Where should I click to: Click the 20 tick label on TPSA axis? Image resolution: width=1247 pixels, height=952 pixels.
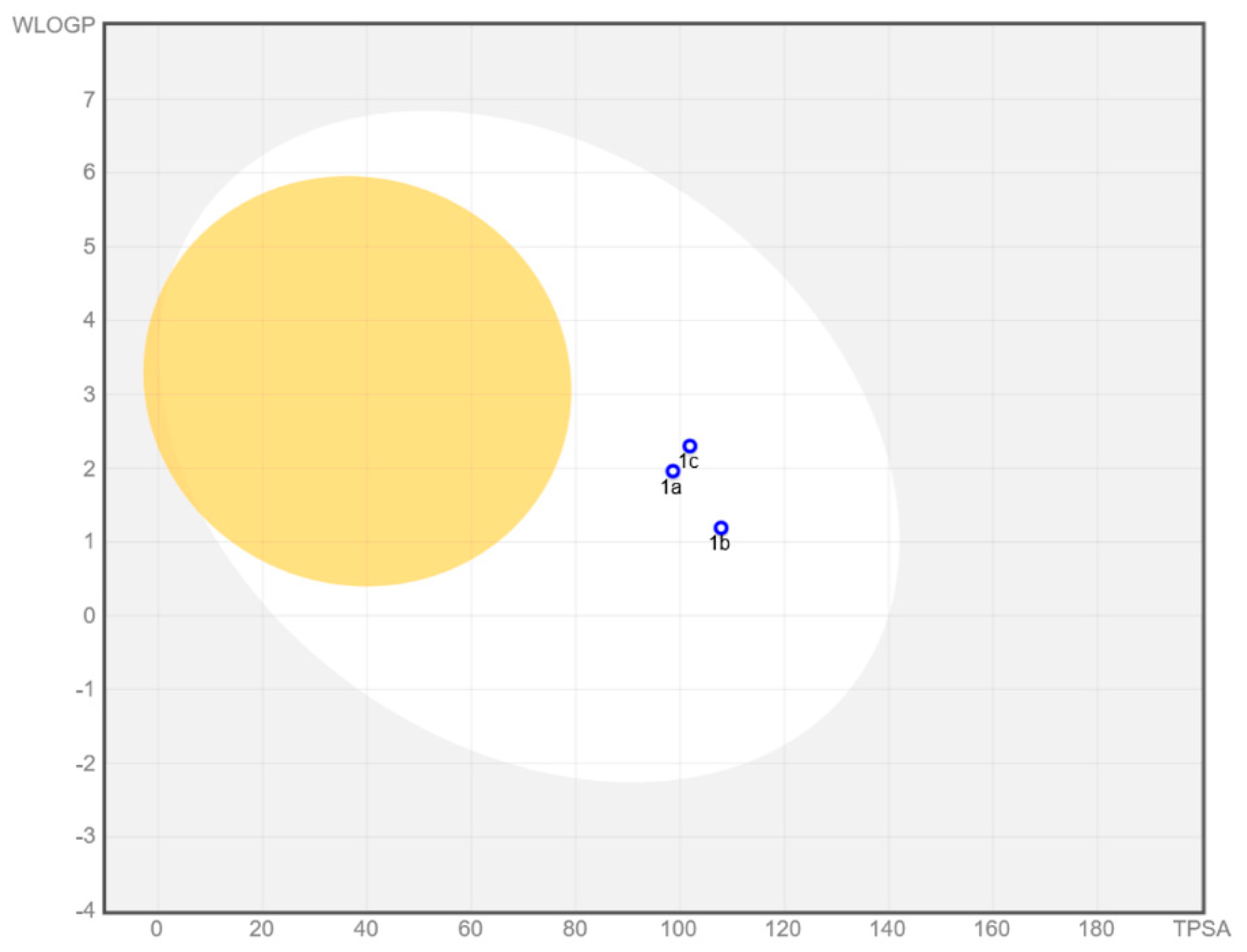click(x=261, y=929)
